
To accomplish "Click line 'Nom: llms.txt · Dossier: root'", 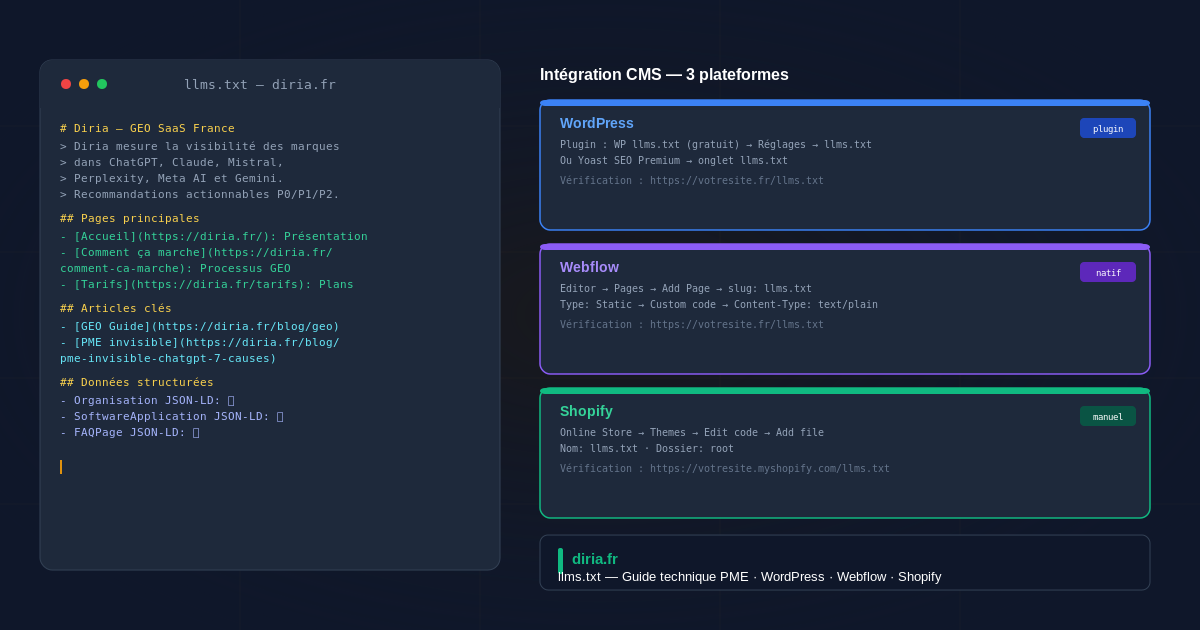I will [x=647, y=448].
